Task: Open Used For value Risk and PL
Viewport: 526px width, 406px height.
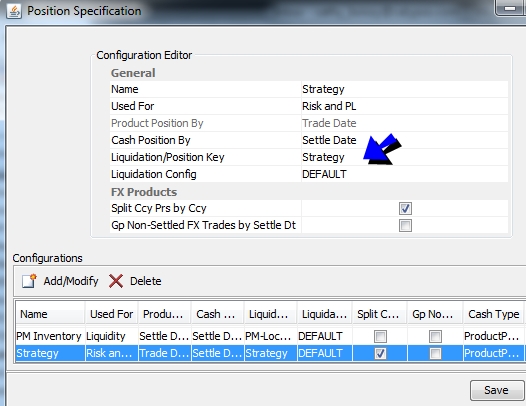Action: [x=405, y=106]
